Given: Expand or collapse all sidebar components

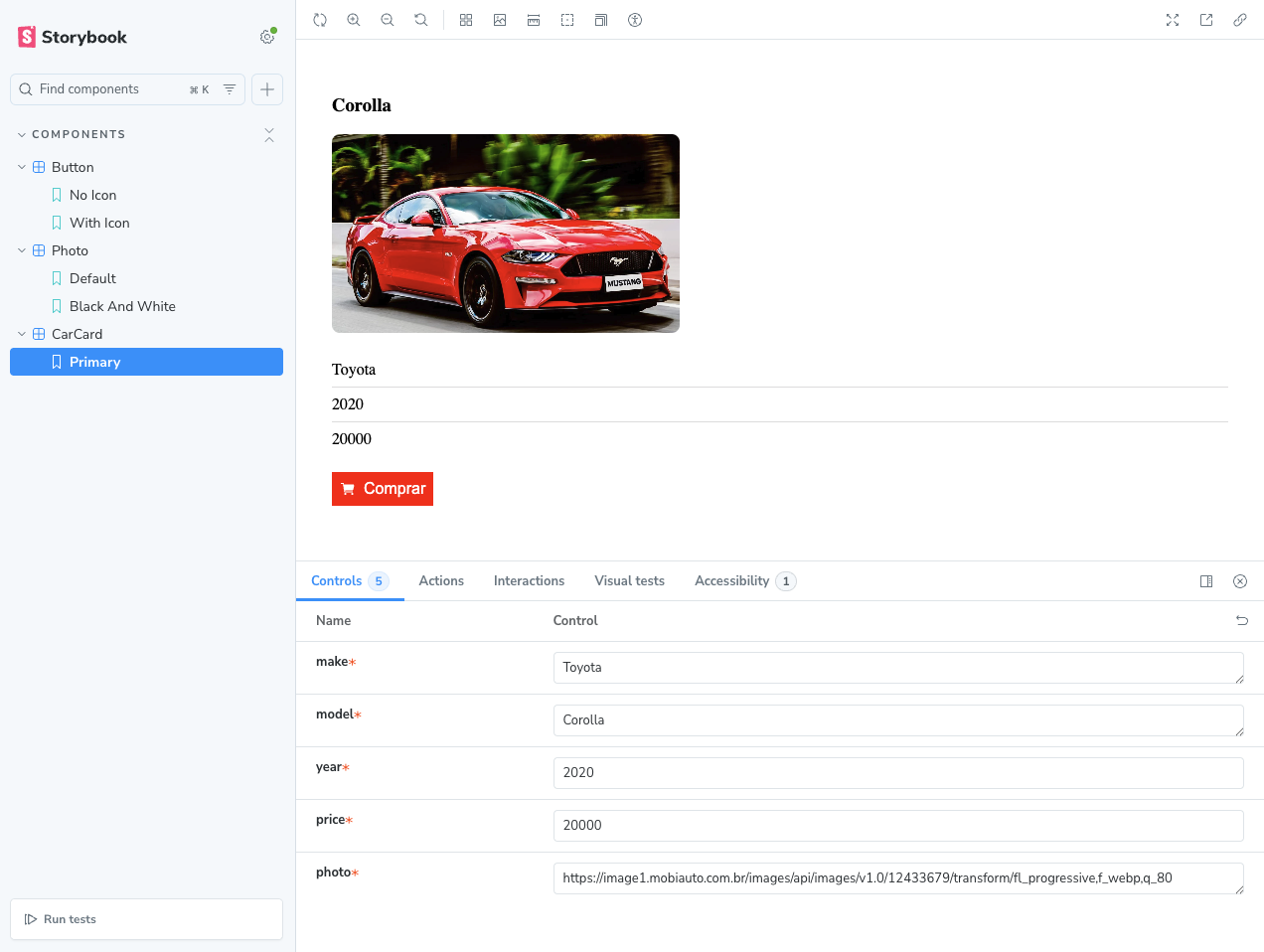Looking at the screenshot, I should (269, 135).
